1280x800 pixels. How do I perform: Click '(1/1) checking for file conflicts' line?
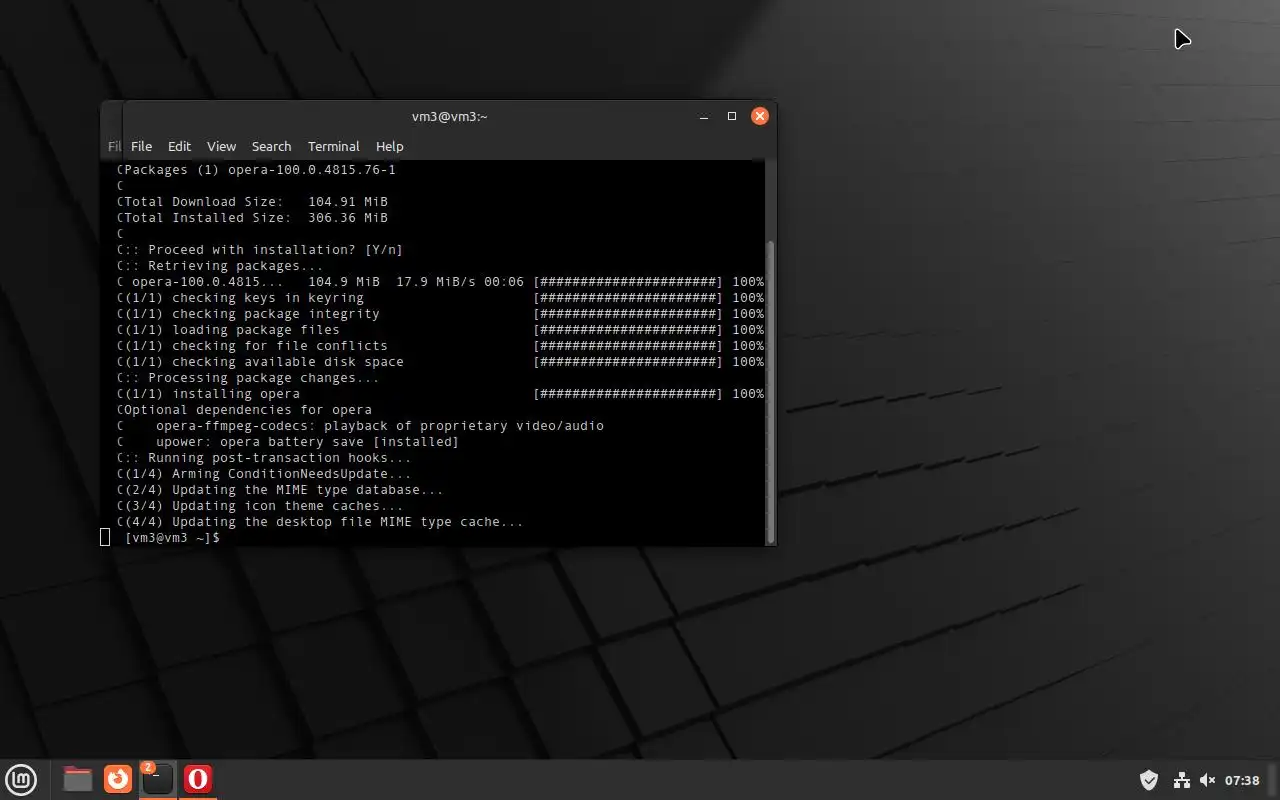(x=444, y=346)
